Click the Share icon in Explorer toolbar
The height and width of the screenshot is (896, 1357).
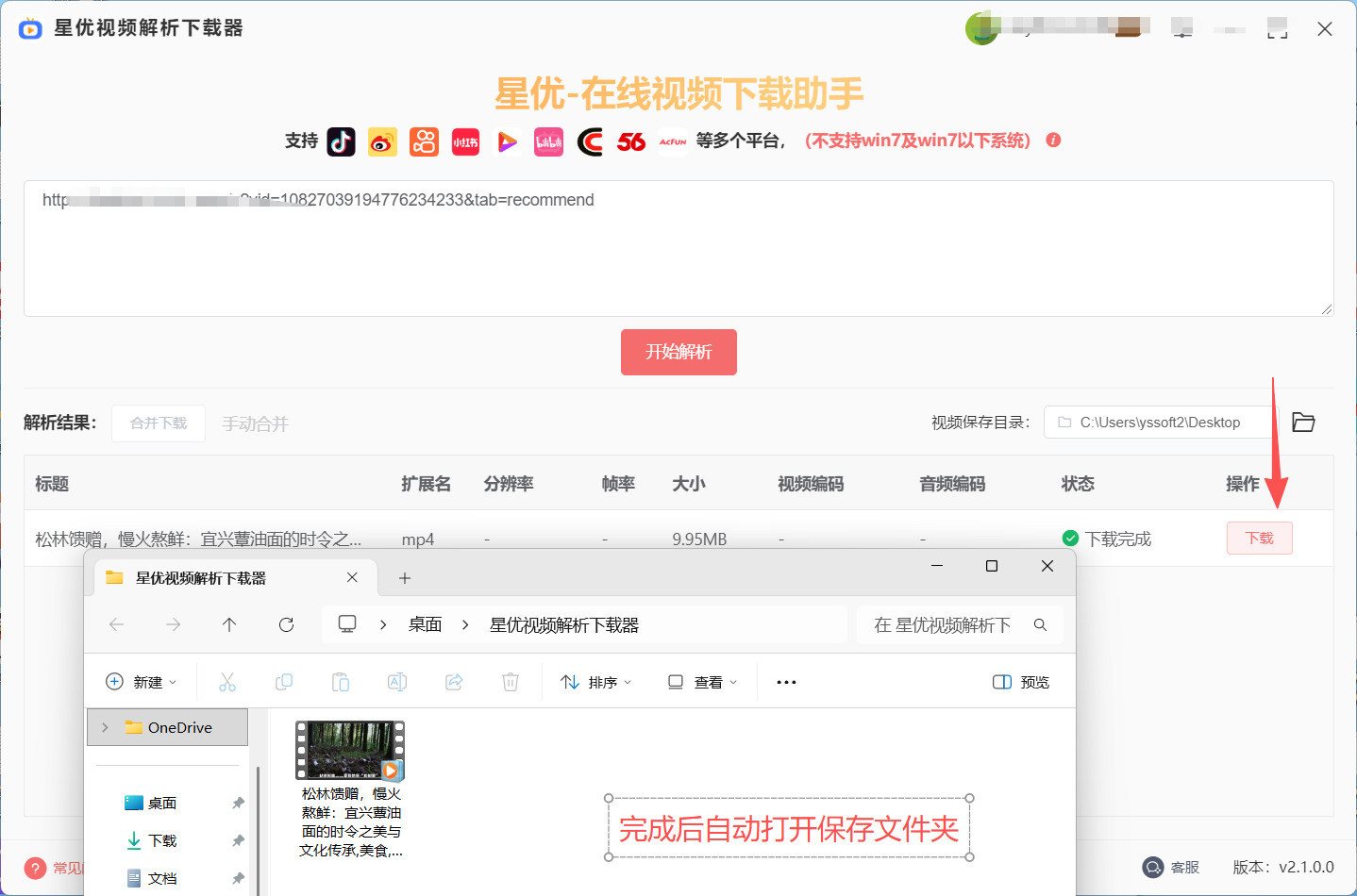[x=454, y=682]
